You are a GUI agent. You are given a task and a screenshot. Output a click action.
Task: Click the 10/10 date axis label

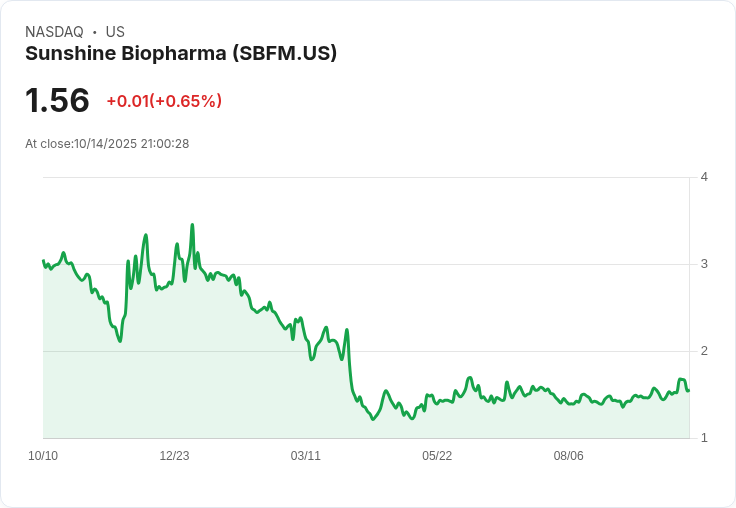(43, 456)
